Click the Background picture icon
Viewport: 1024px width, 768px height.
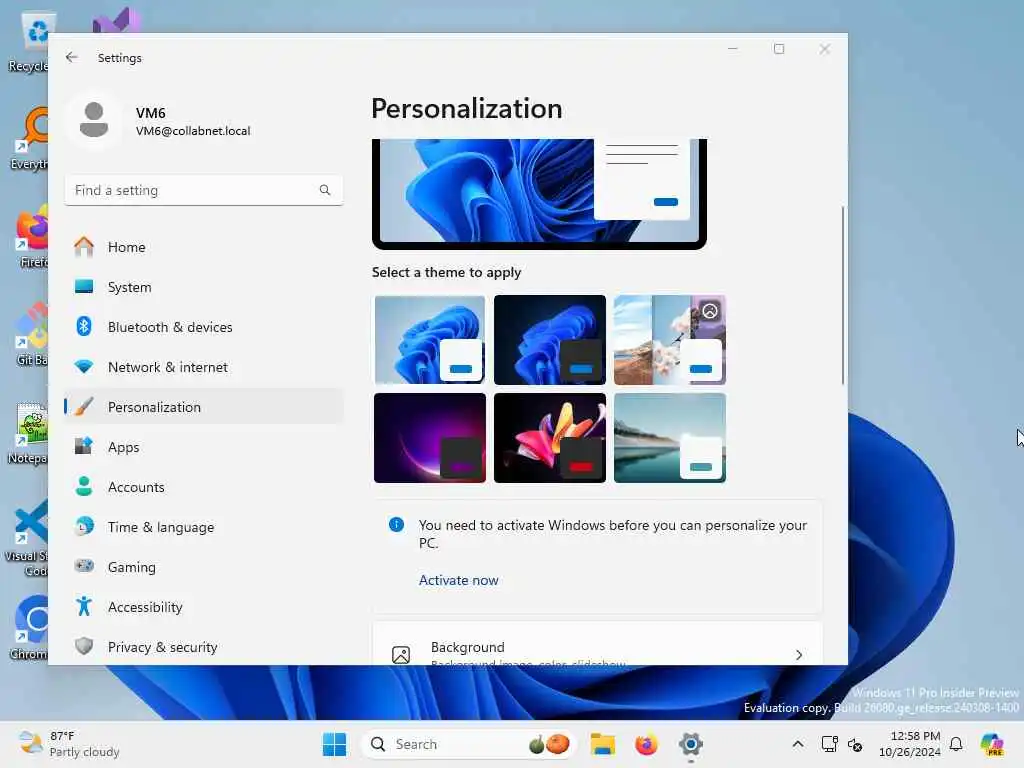click(401, 654)
